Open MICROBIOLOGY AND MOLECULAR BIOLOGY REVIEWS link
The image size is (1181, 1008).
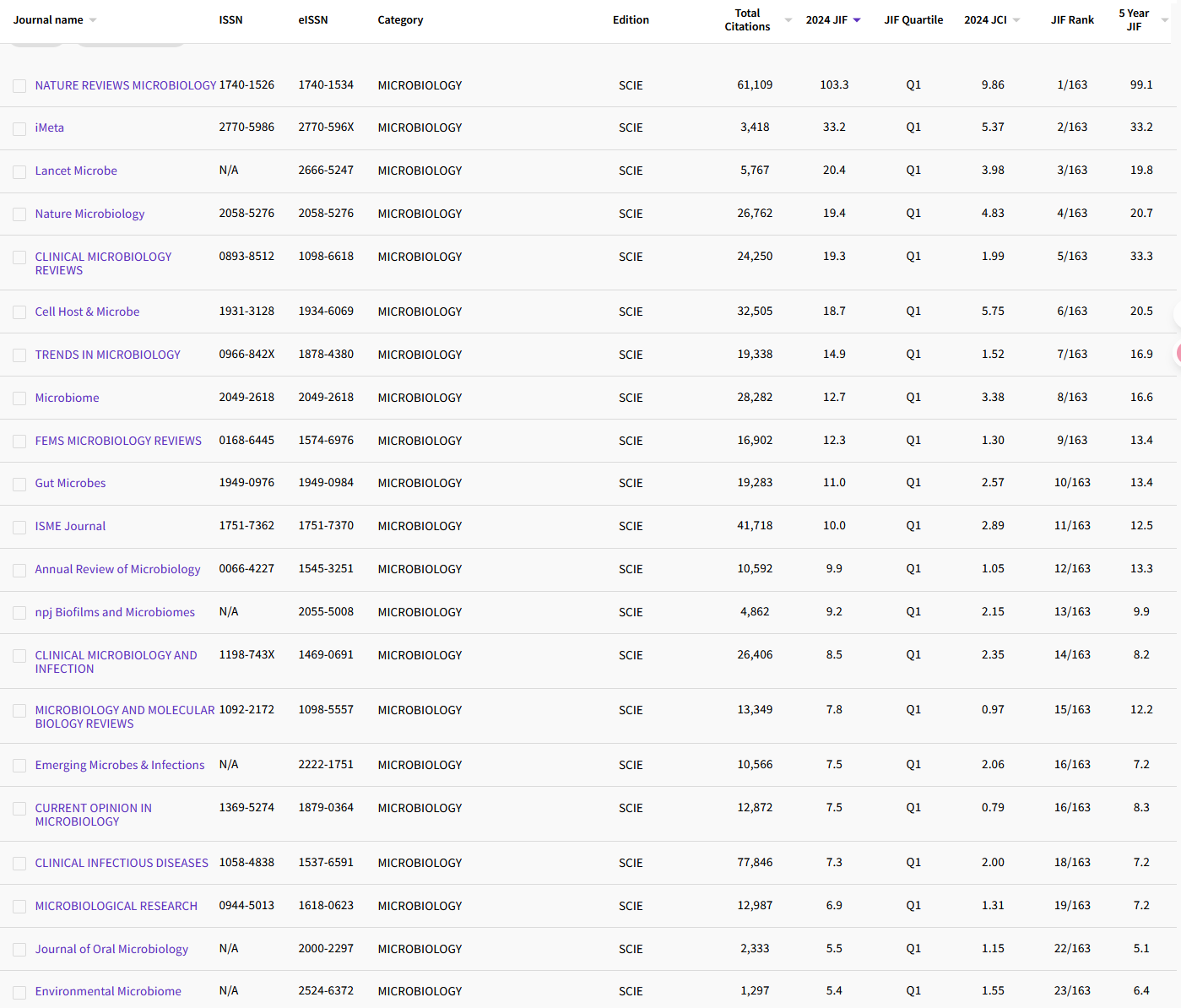coord(125,717)
